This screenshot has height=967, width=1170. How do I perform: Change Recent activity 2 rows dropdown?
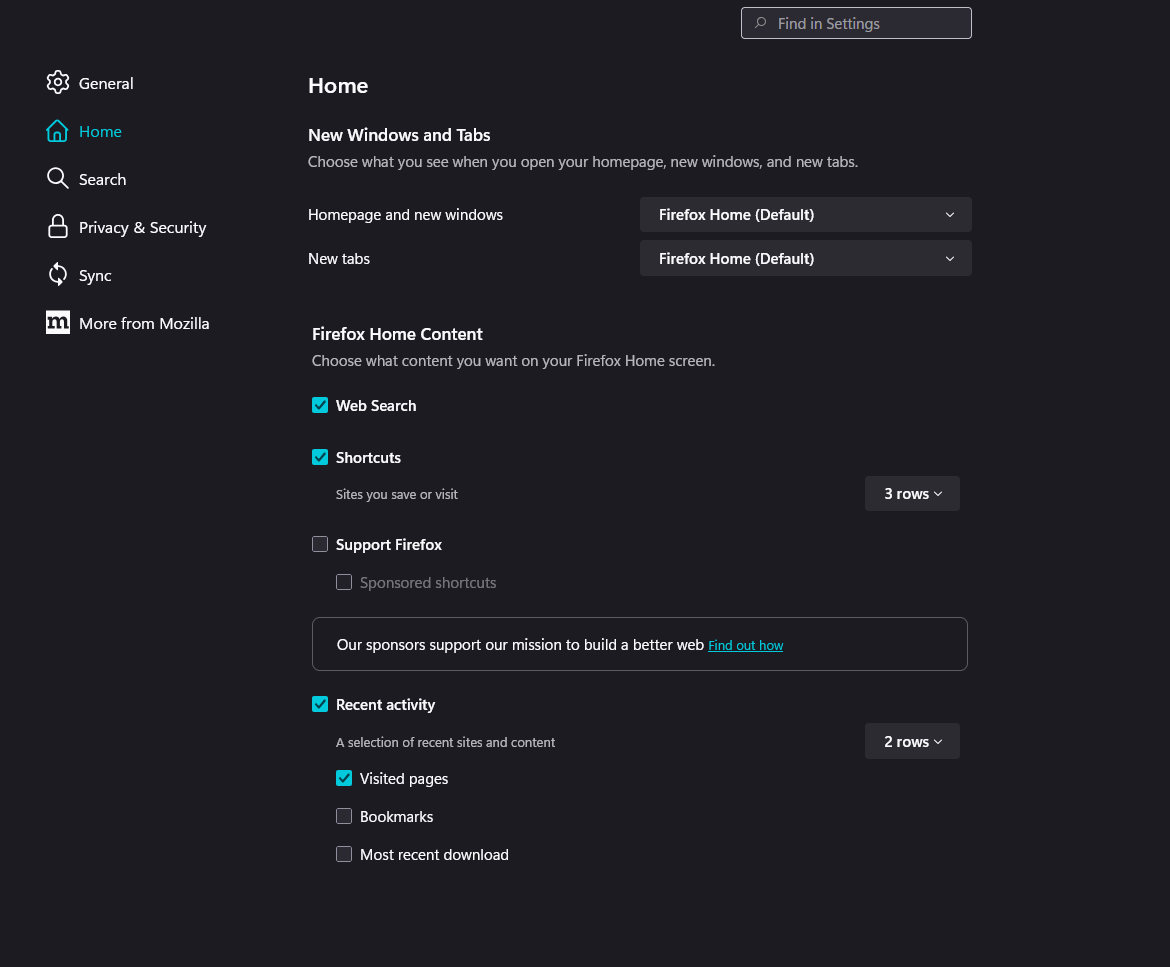tap(912, 742)
